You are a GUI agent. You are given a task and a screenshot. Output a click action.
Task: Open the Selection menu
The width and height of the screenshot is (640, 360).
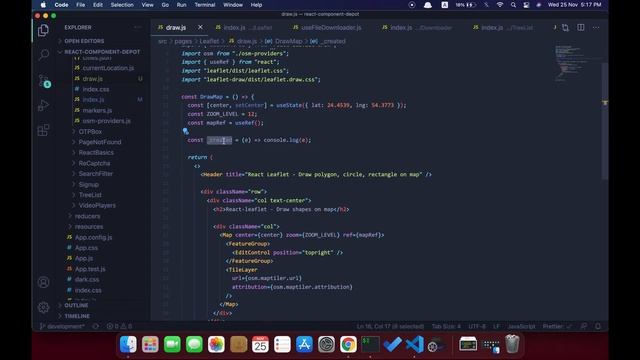pyautogui.click(x=122, y=5)
